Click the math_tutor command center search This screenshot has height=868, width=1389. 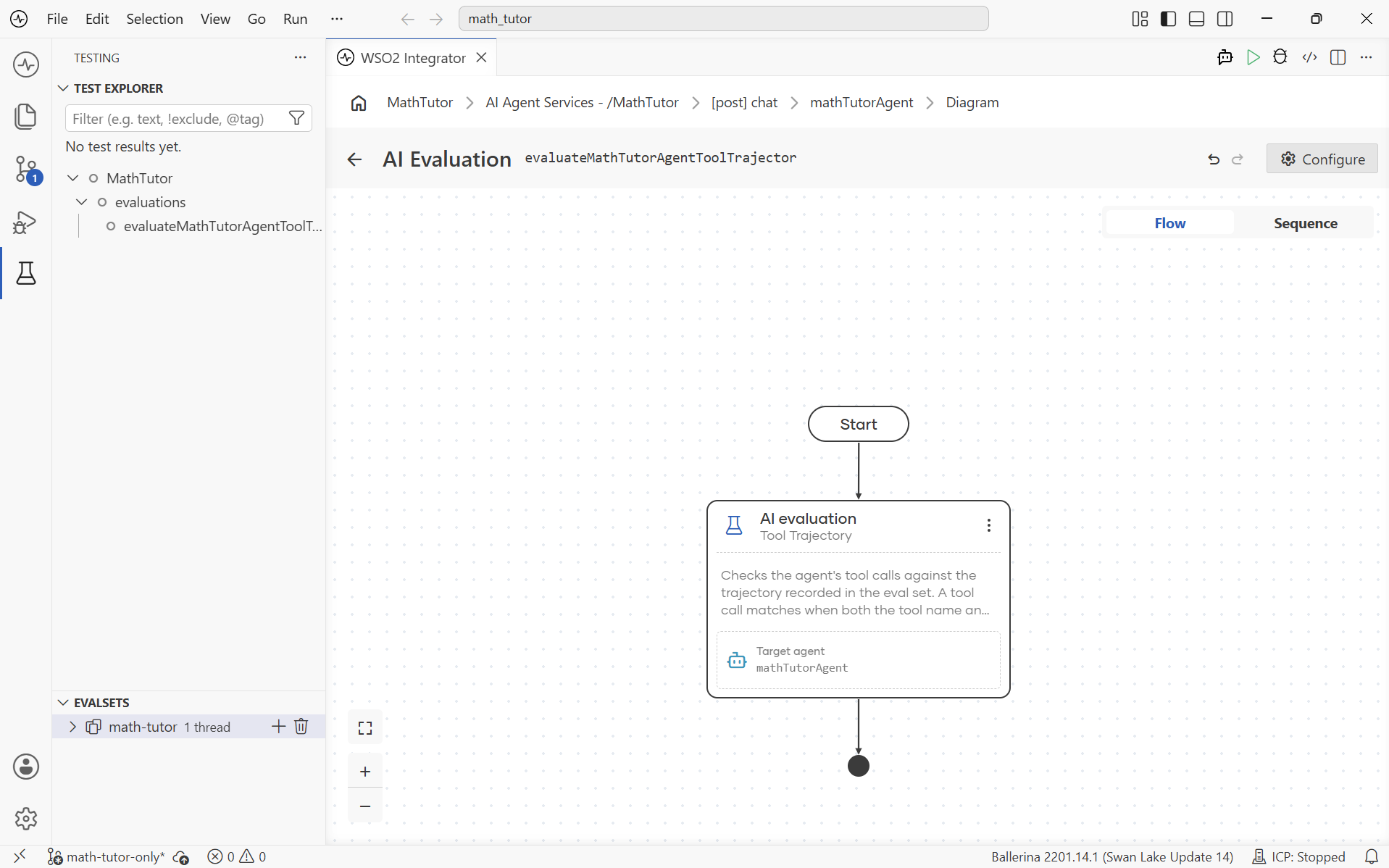(x=723, y=19)
